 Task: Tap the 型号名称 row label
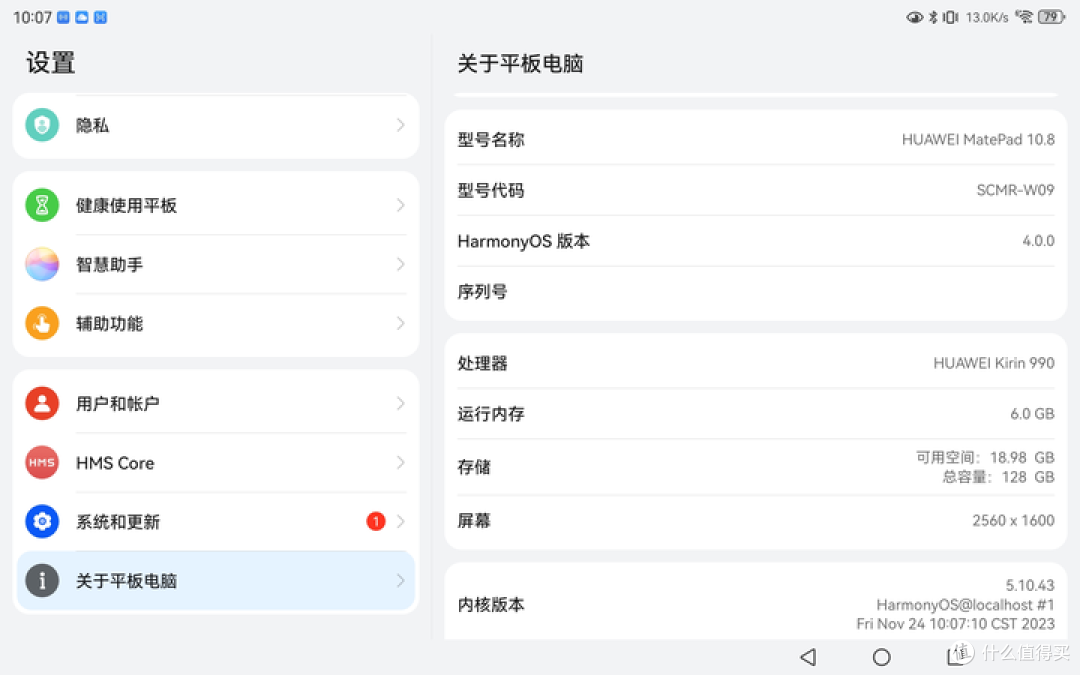[x=491, y=140]
